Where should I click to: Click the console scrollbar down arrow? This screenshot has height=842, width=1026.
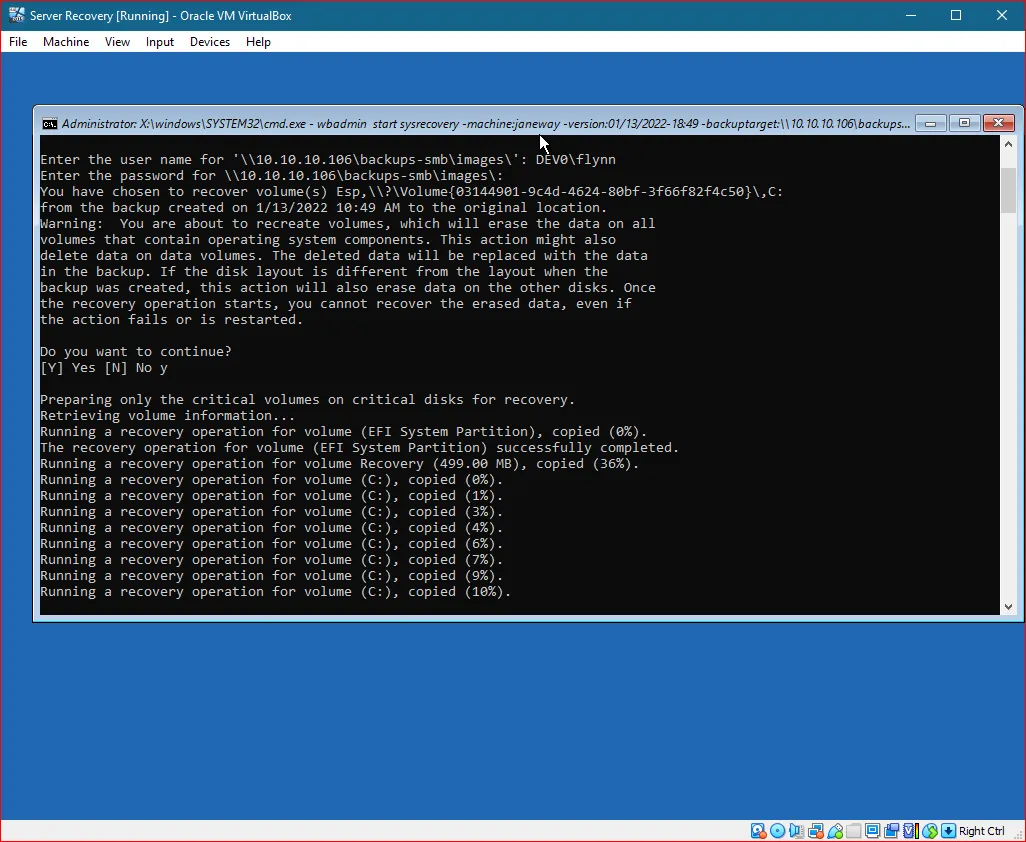(1009, 605)
